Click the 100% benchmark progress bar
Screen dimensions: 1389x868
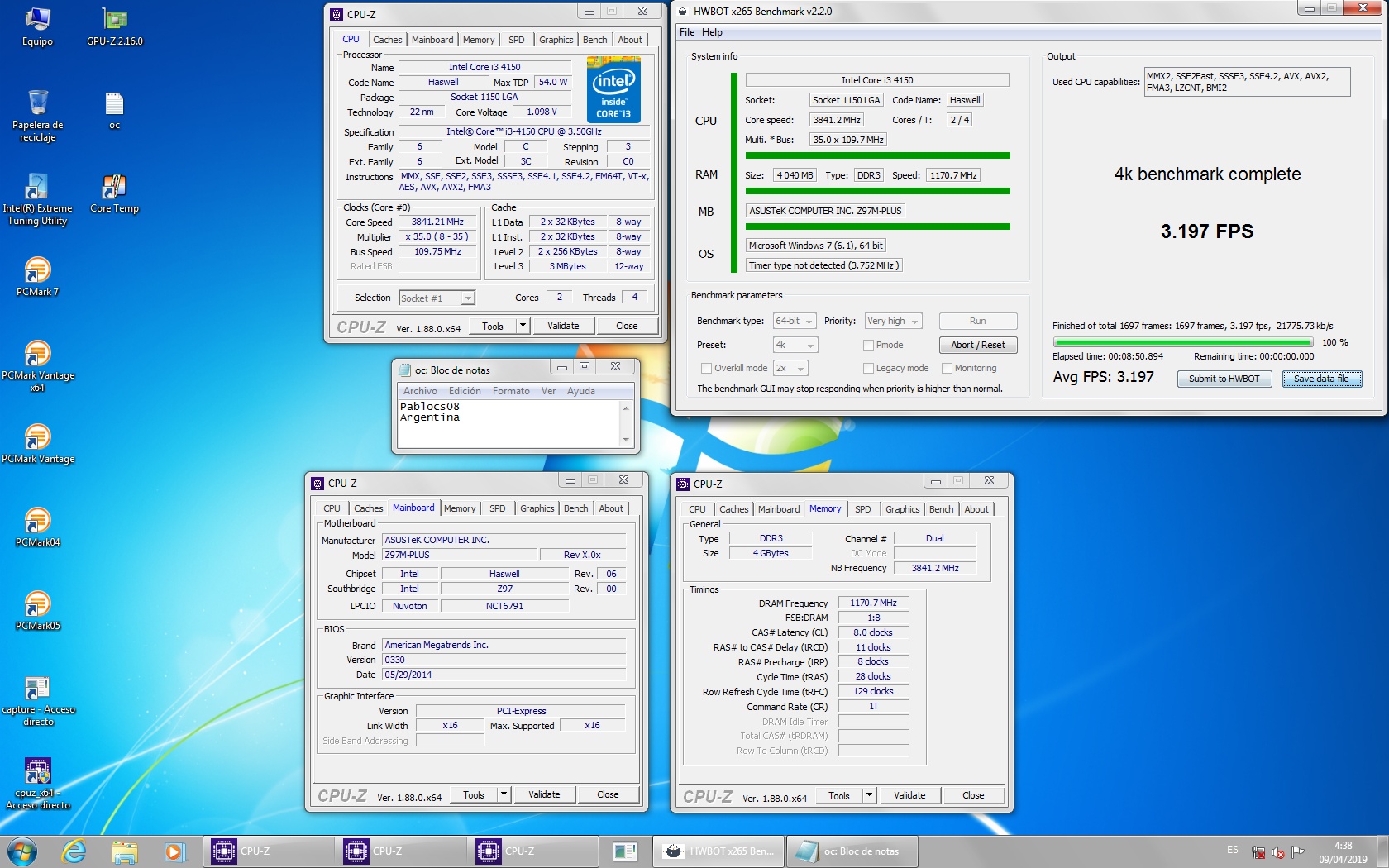tap(1182, 342)
